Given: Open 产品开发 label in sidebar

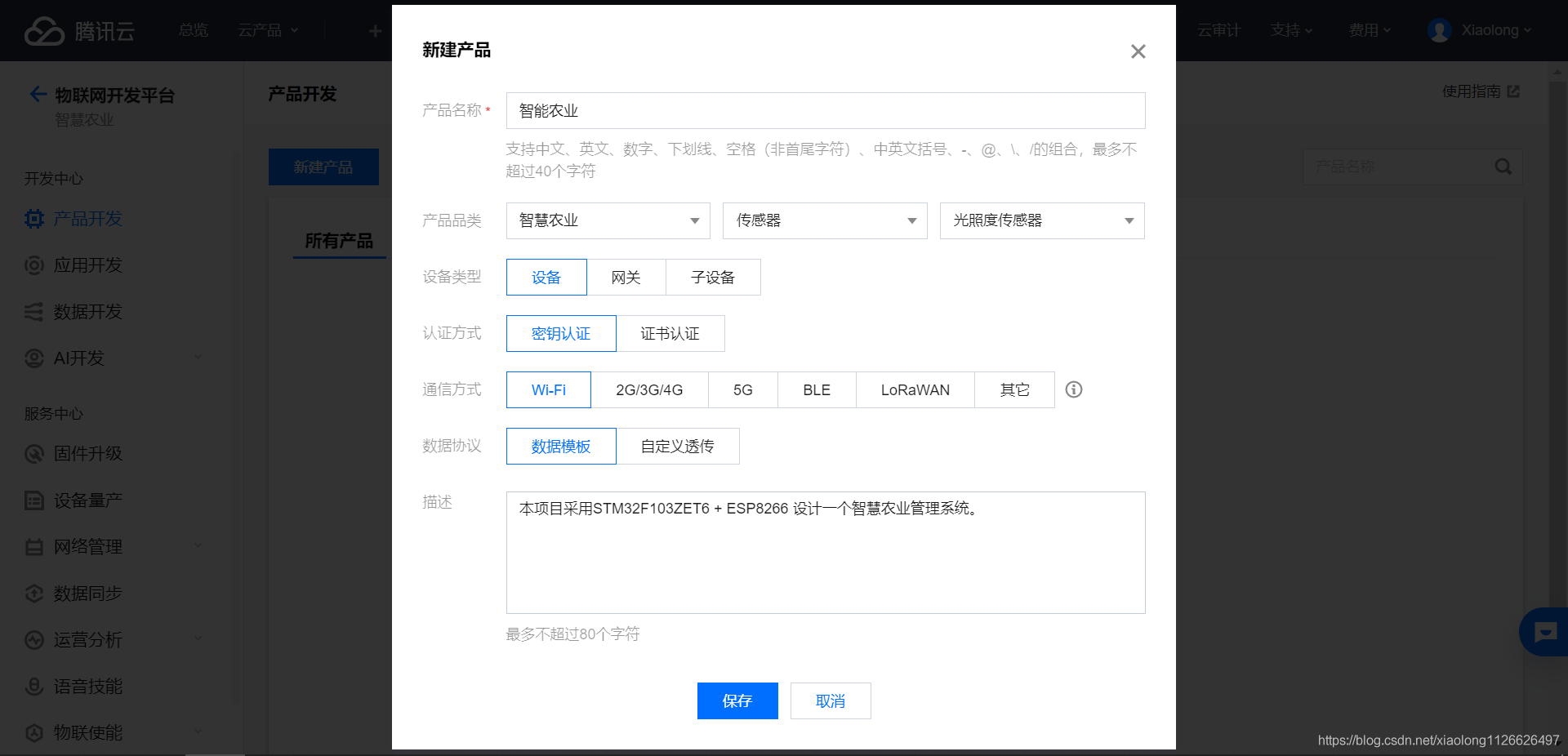Looking at the screenshot, I should pyautogui.click(x=88, y=219).
